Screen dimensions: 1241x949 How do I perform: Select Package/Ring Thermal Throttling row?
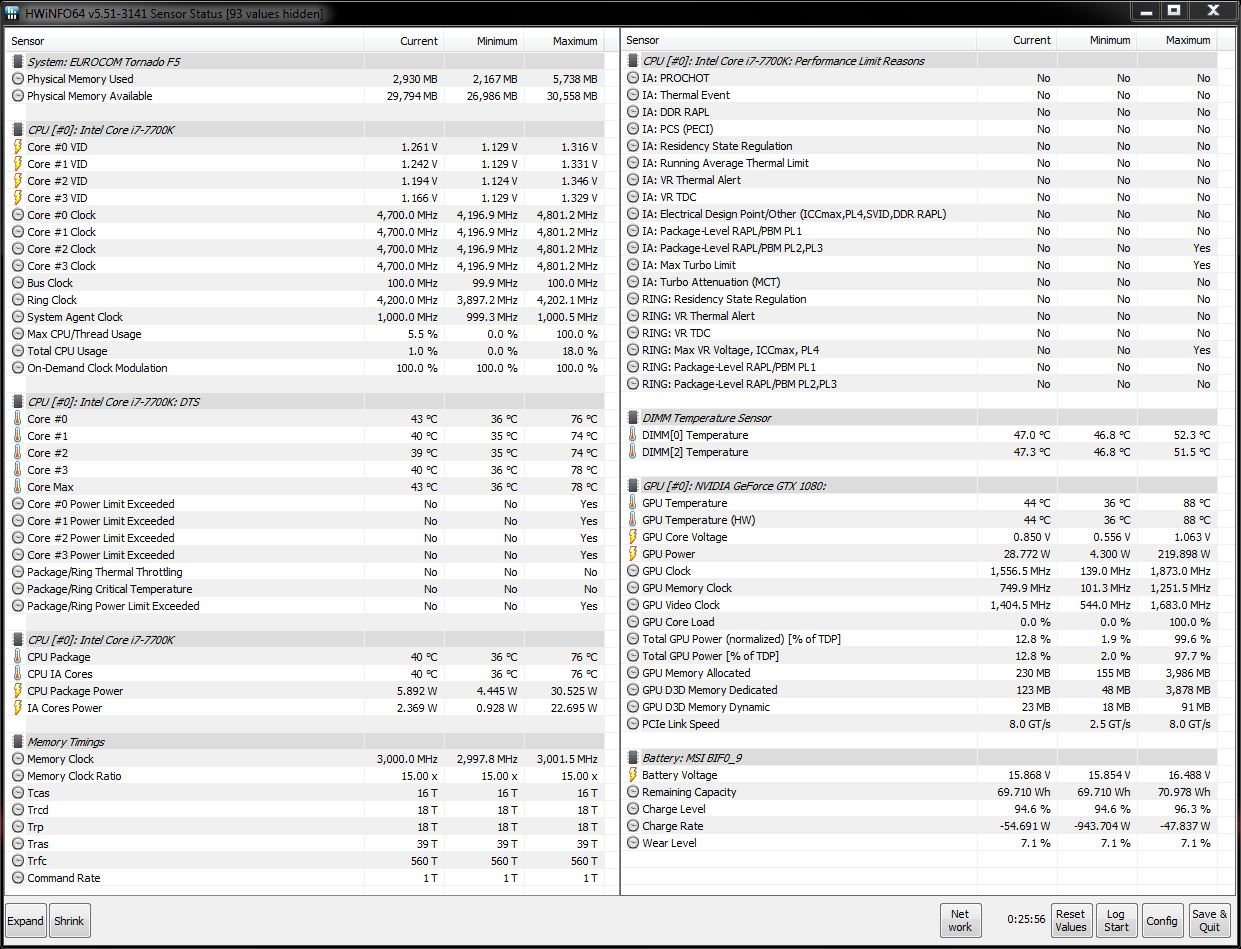305,572
